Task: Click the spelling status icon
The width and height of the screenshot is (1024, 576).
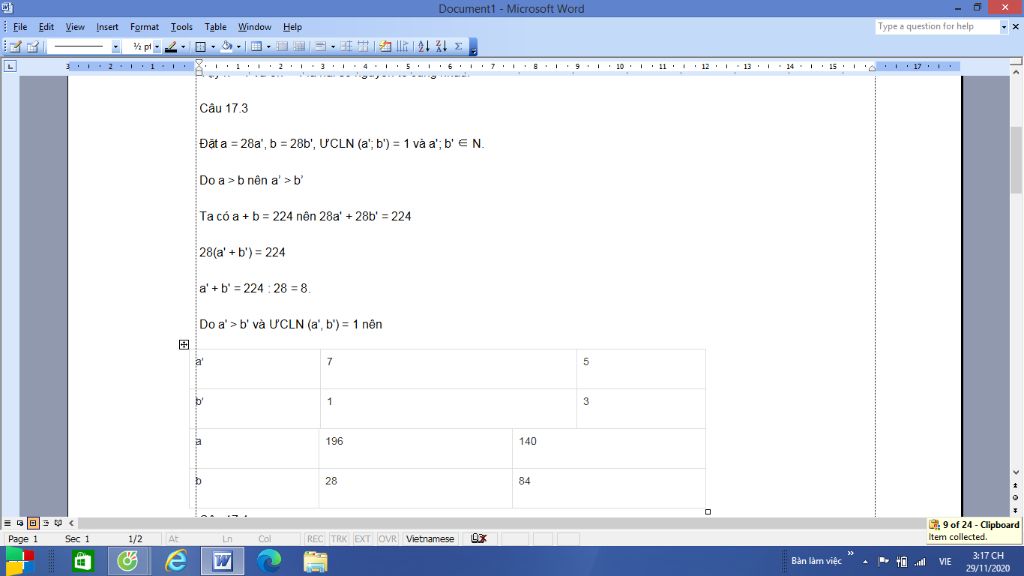Action: coord(479,539)
